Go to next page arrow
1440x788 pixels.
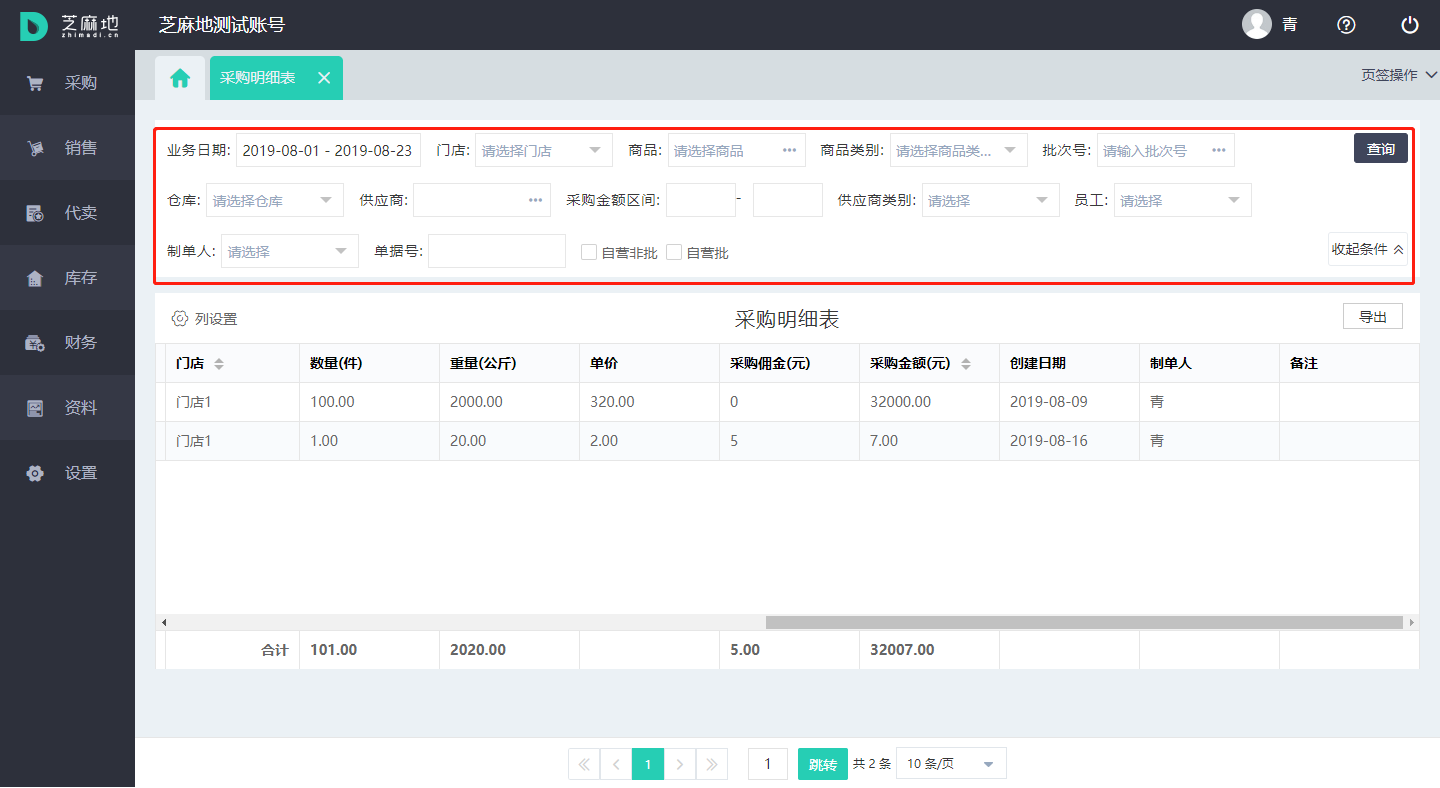tap(680, 764)
